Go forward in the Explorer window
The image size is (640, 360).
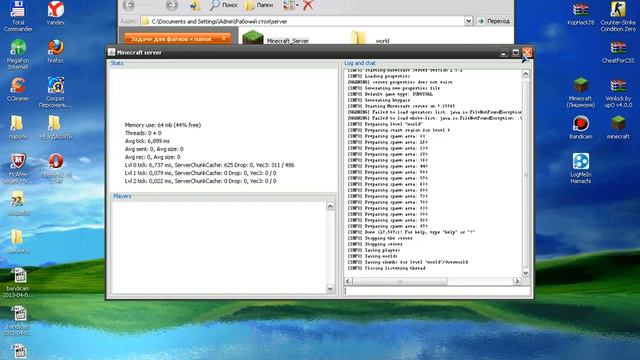point(172,5)
